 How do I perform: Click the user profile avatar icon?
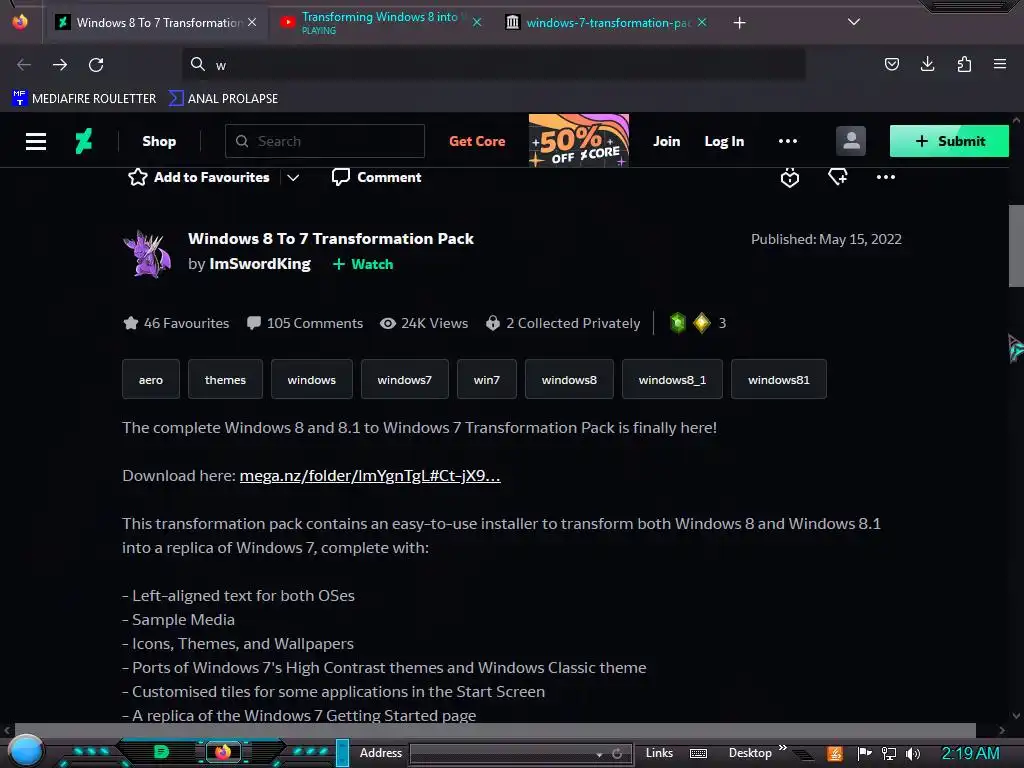pos(851,141)
